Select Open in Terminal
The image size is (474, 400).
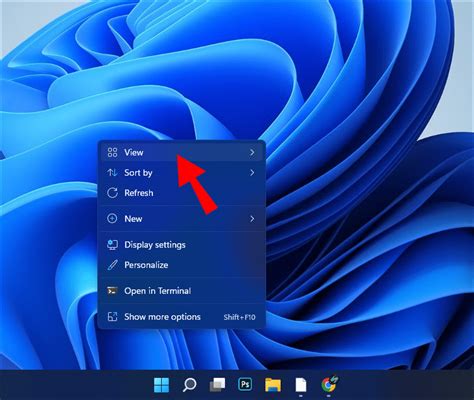pos(182,291)
